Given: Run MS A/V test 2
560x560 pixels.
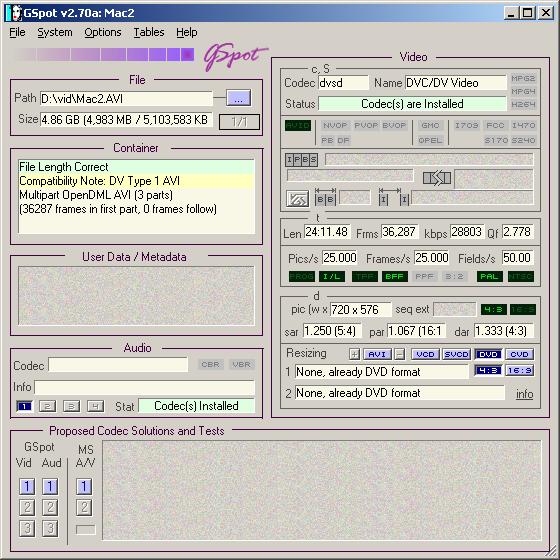Looking at the screenshot, I should point(84,507).
